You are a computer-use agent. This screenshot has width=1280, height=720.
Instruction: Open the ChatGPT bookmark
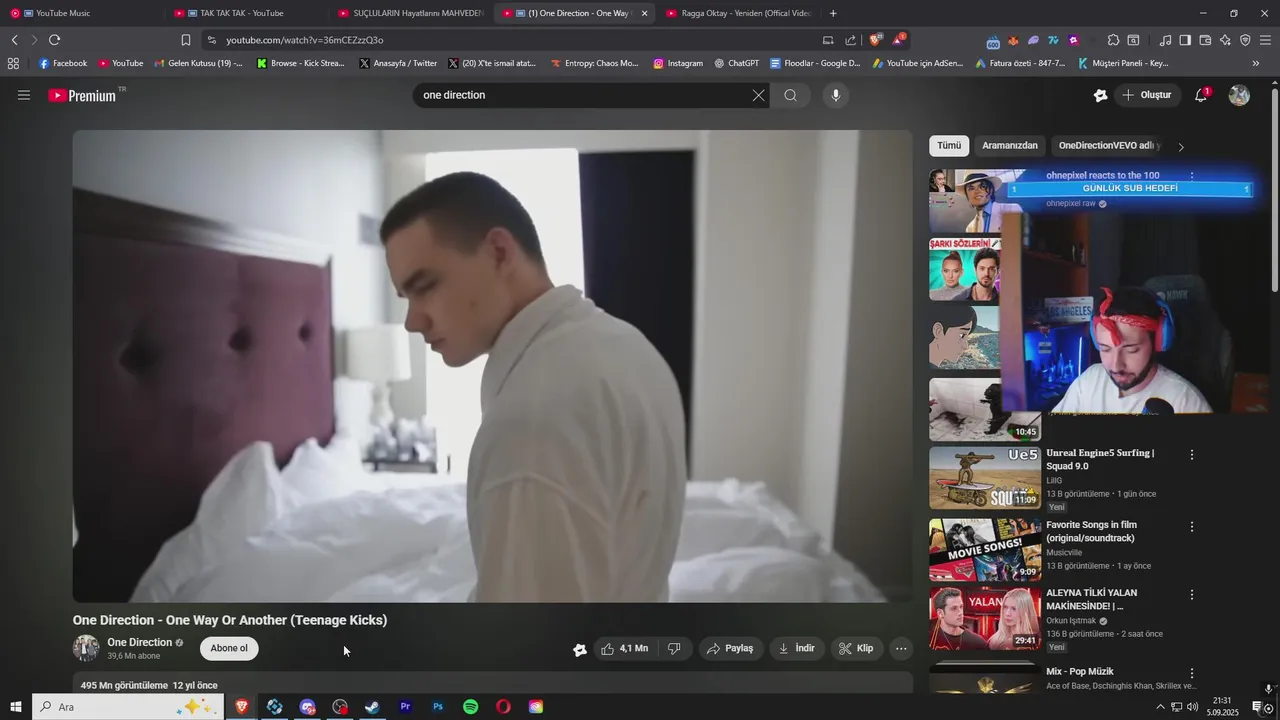click(x=737, y=63)
